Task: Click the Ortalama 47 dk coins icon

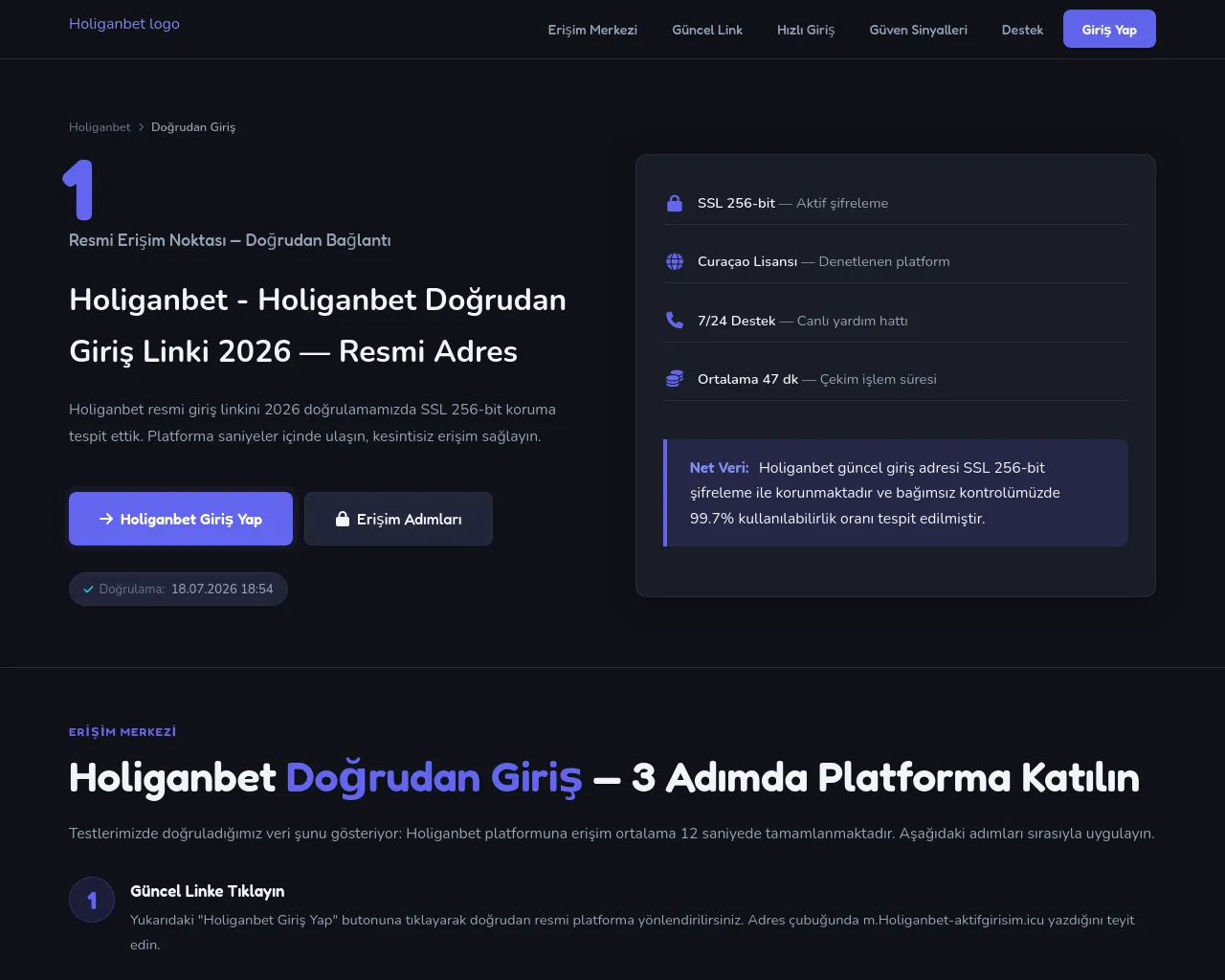Action: 675,379
